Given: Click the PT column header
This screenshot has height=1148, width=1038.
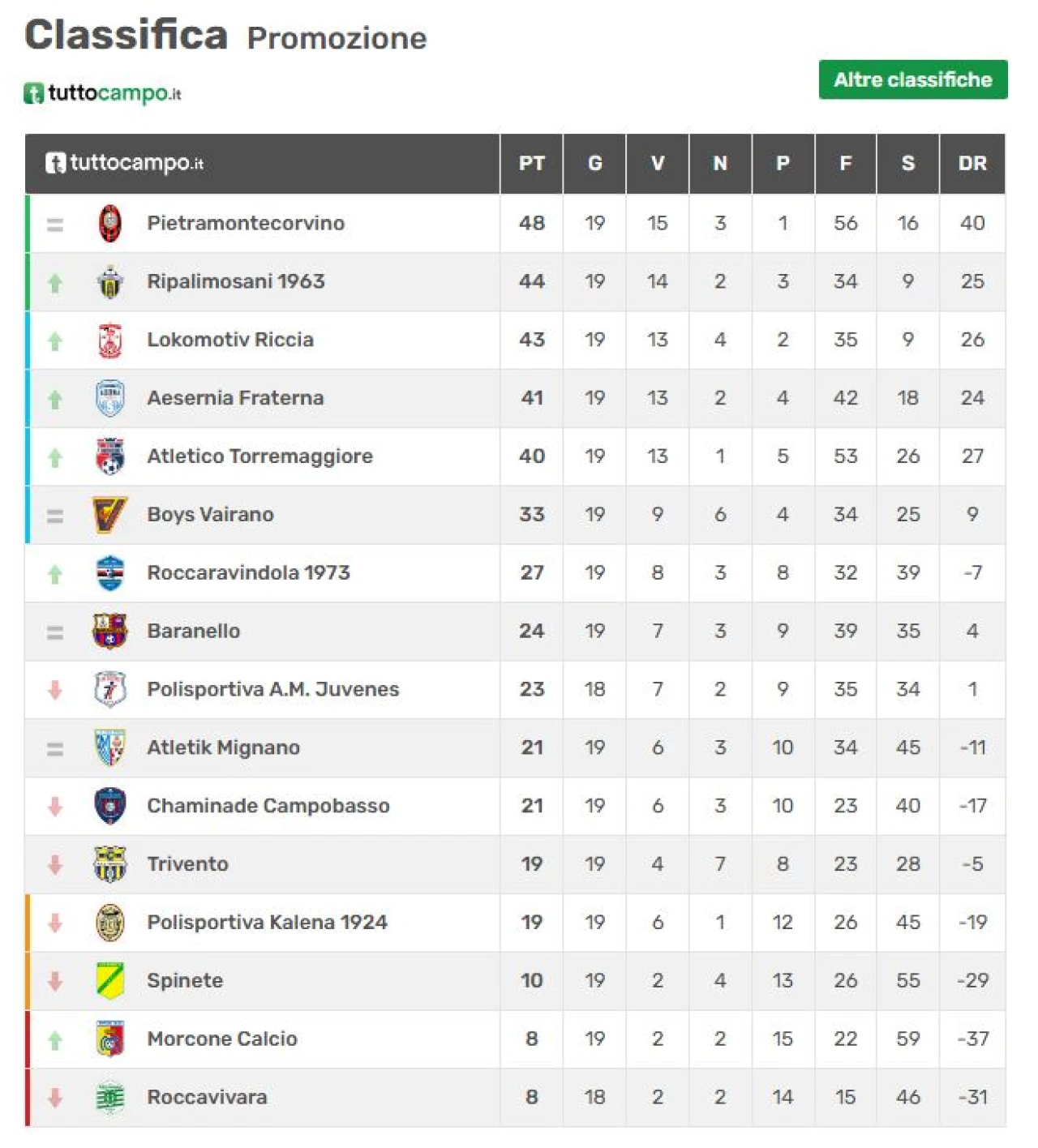Looking at the screenshot, I should [x=531, y=164].
